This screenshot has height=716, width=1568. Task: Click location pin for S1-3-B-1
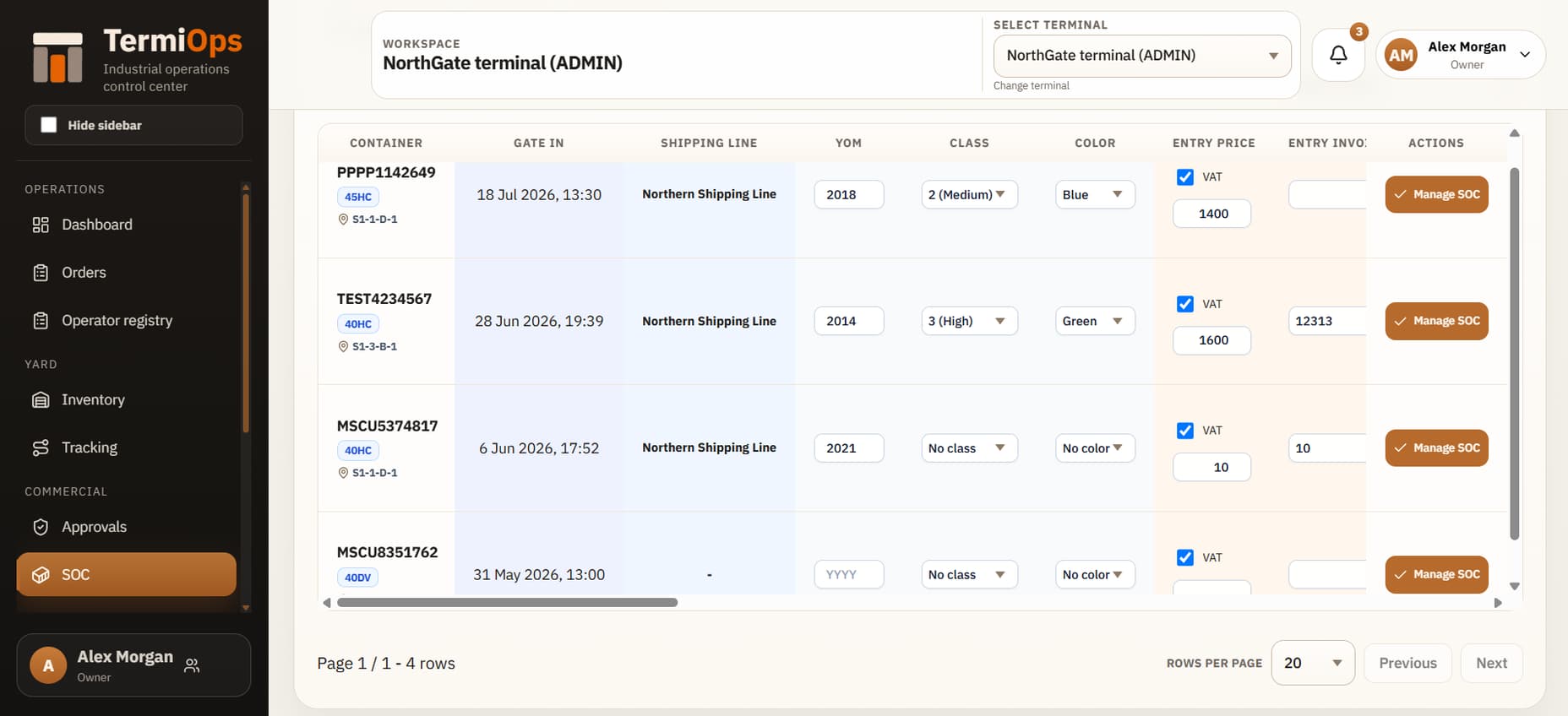tap(343, 346)
